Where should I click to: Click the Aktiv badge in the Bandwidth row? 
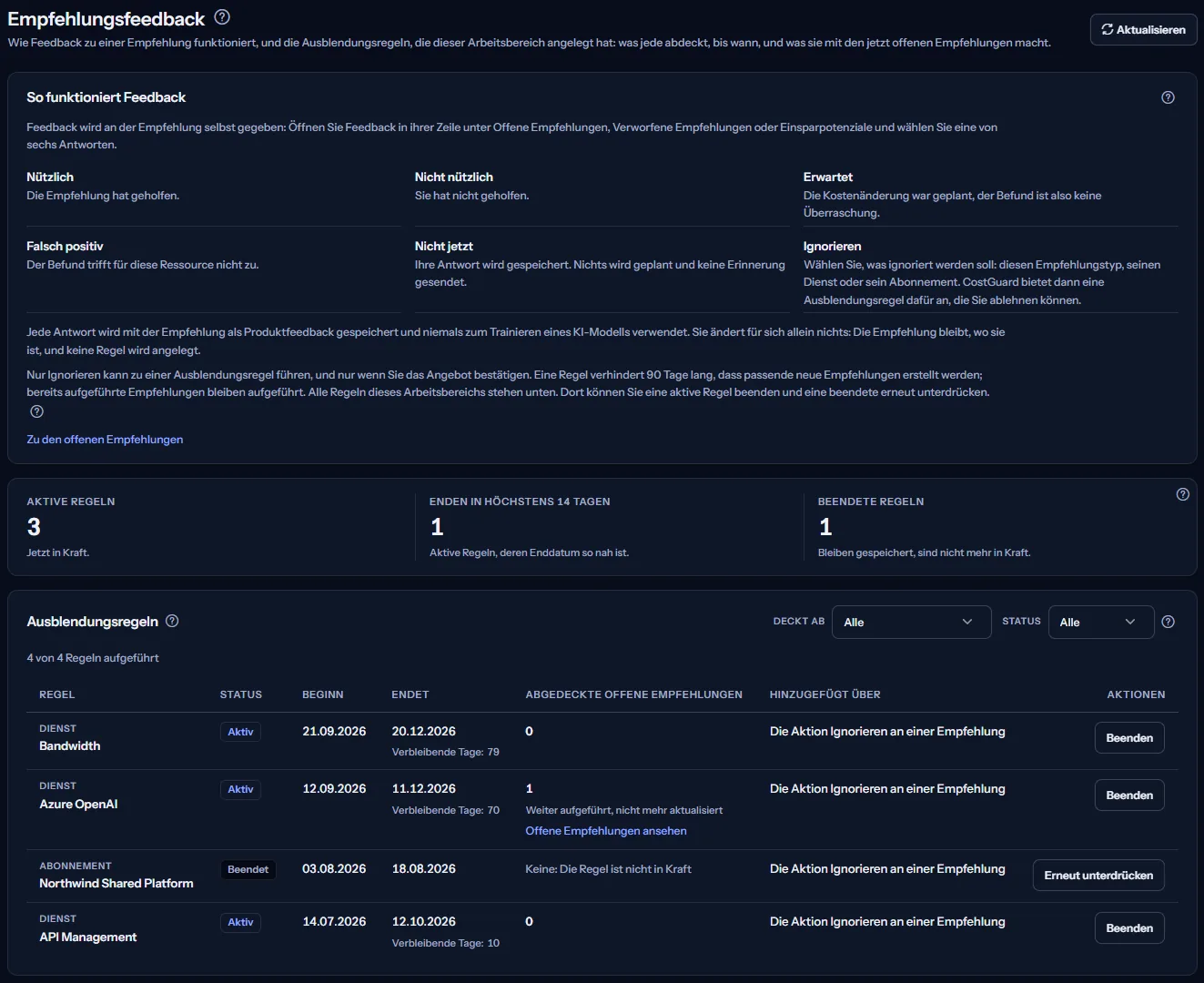240,732
